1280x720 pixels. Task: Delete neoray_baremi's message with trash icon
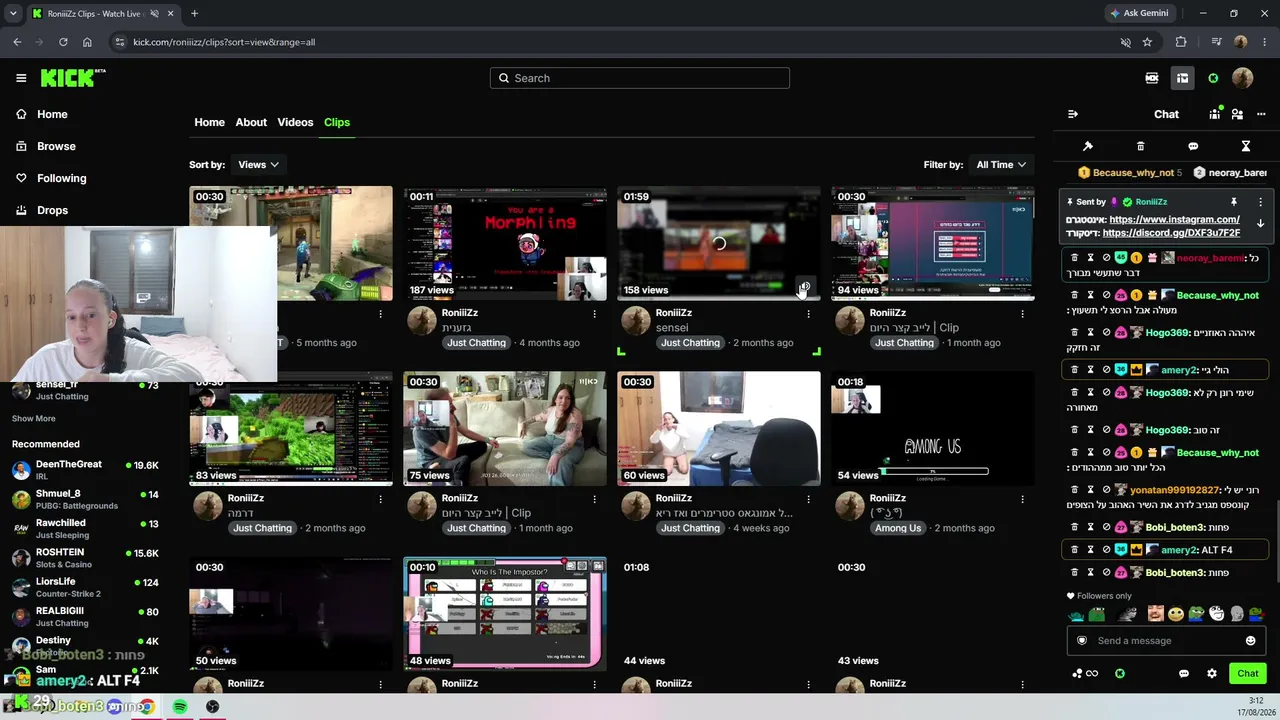(1075, 258)
